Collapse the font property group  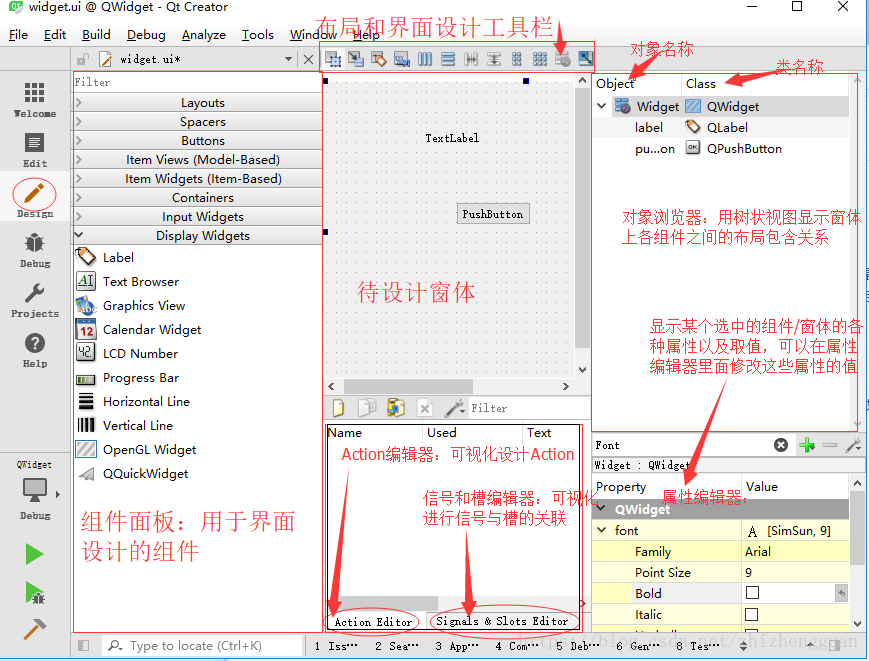tap(602, 530)
